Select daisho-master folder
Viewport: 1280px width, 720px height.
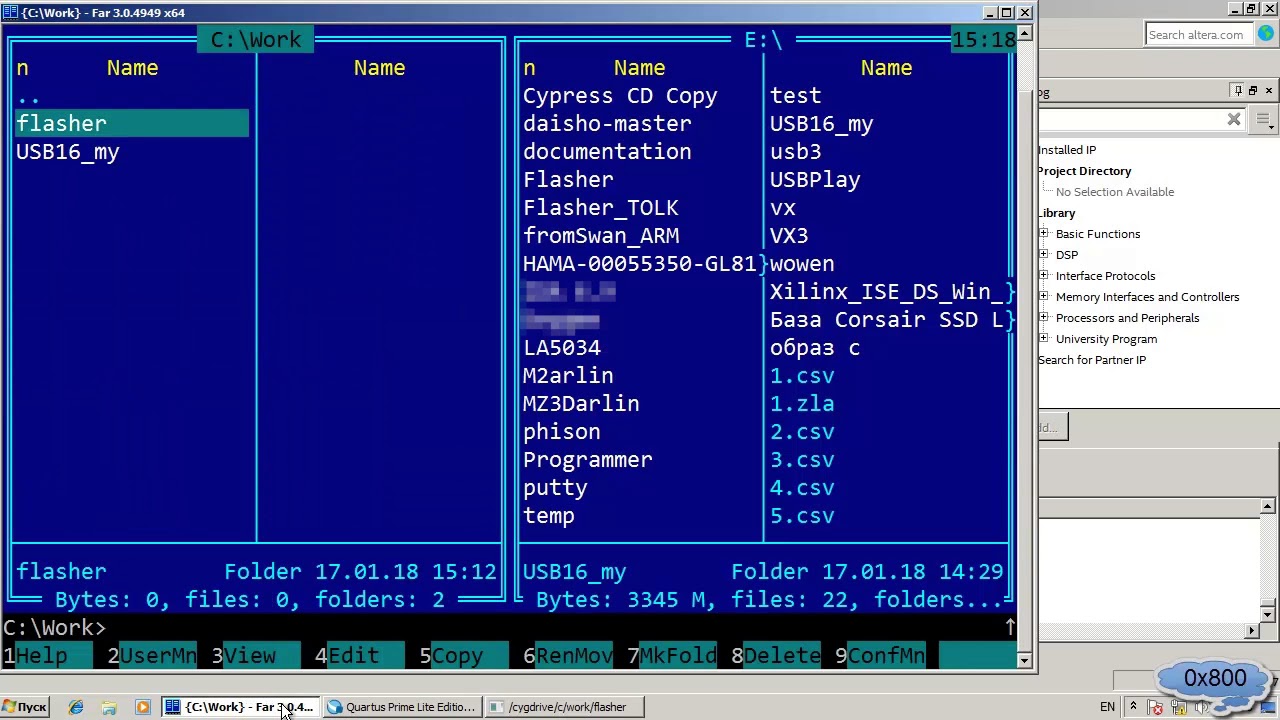(607, 124)
